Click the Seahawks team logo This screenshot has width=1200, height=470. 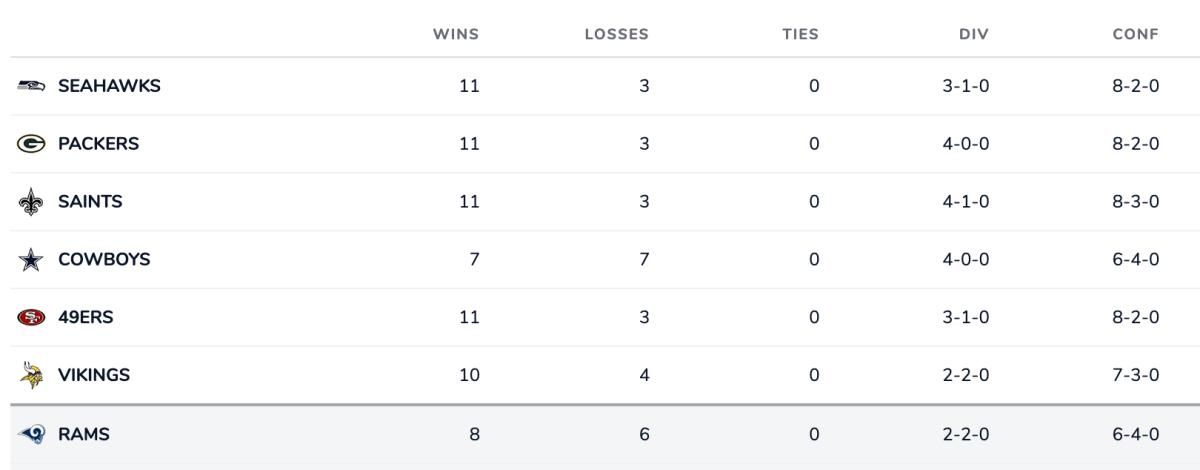pyautogui.click(x=31, y=86)
